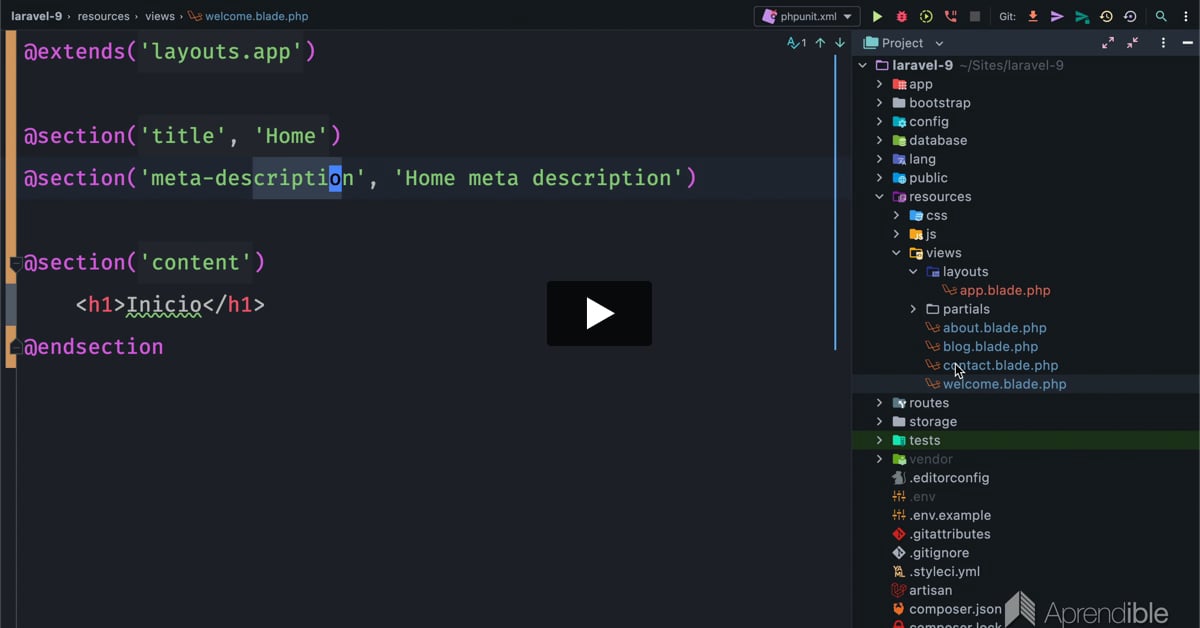The height and width of the screenshot is (628, 1200).
Task: Run with coverage icon in the toolbar
Action: (926, 16)
